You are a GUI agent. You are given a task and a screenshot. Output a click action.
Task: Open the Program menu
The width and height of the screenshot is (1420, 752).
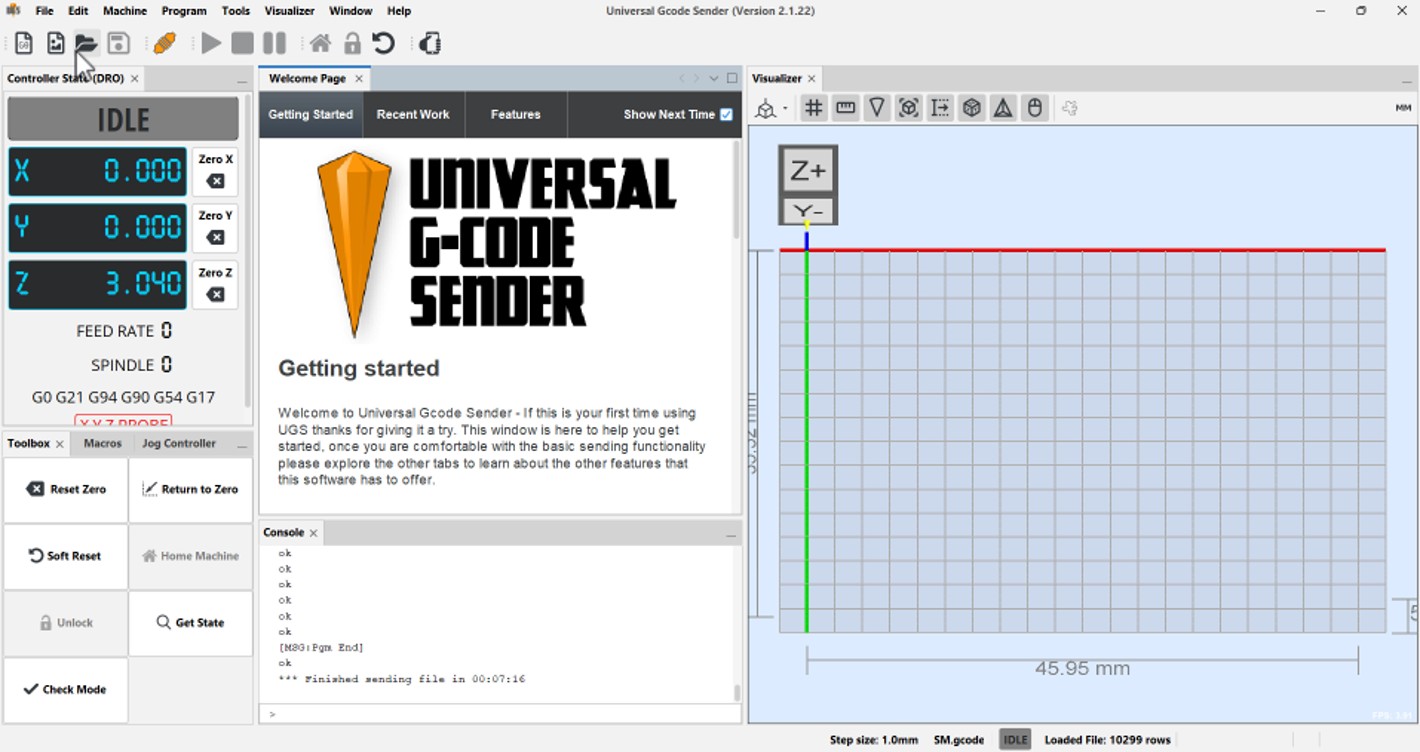[x=184, y=11]
